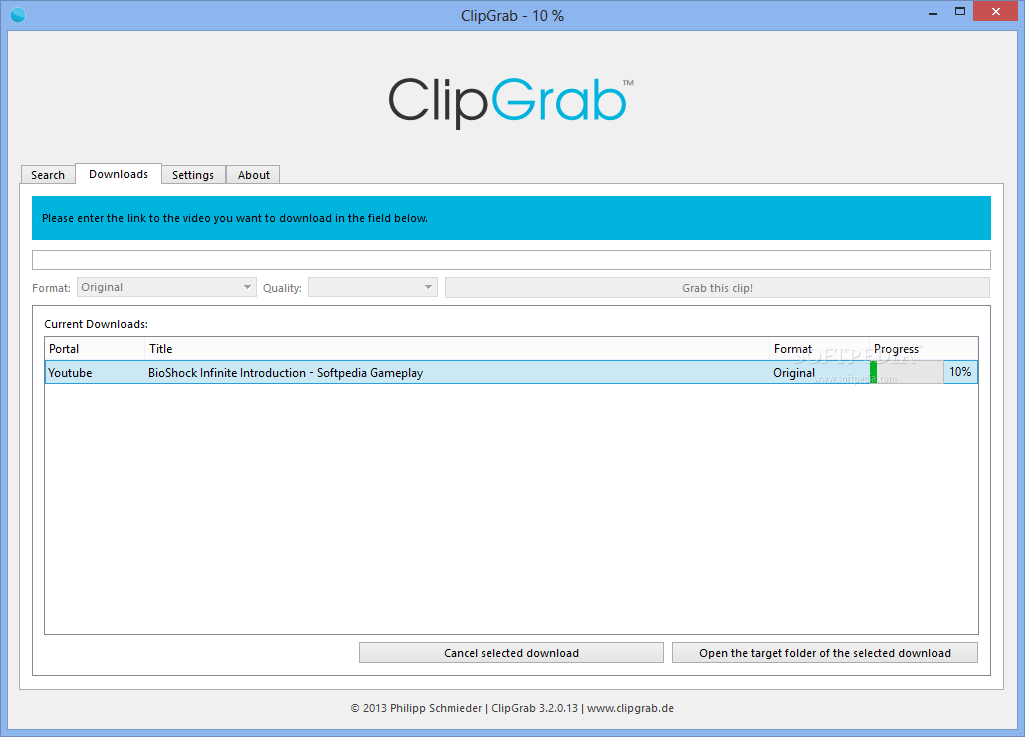Click the Title column header

click(457, 349)
